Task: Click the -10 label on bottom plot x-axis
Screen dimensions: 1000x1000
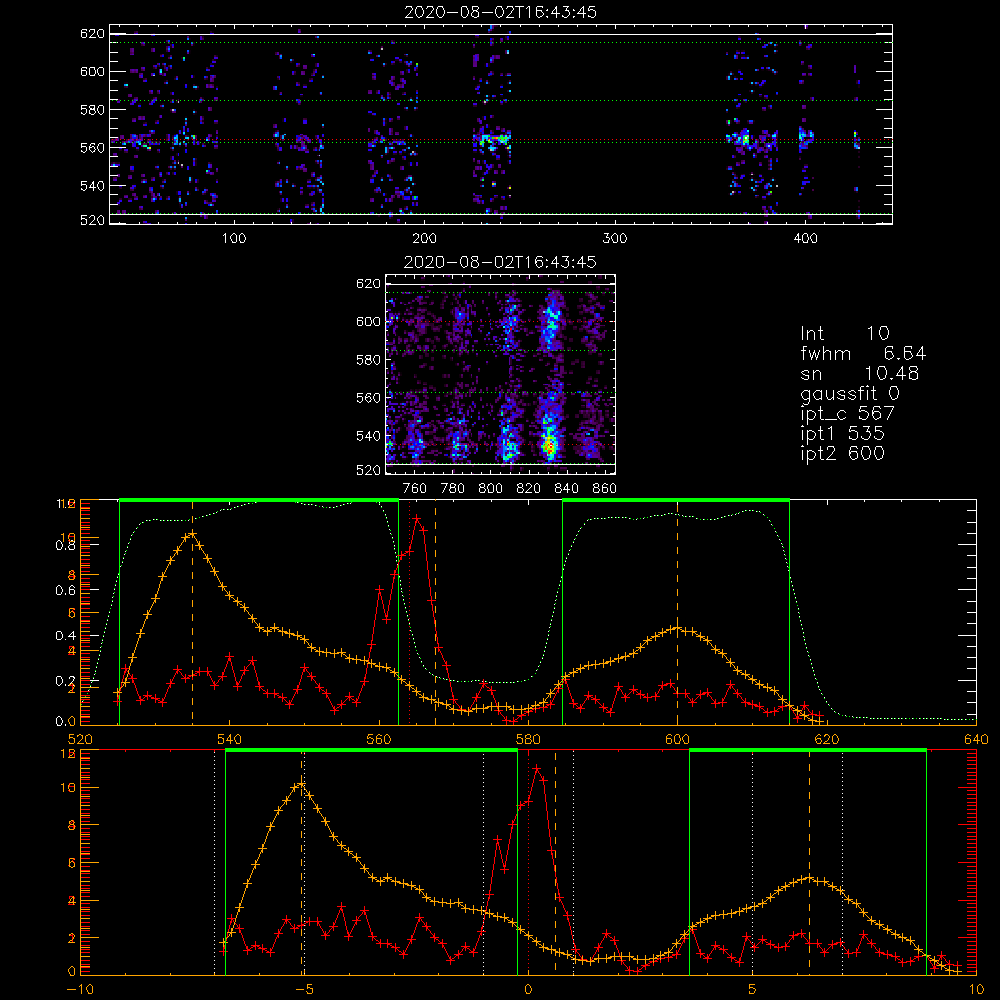Action: (79, 990)
